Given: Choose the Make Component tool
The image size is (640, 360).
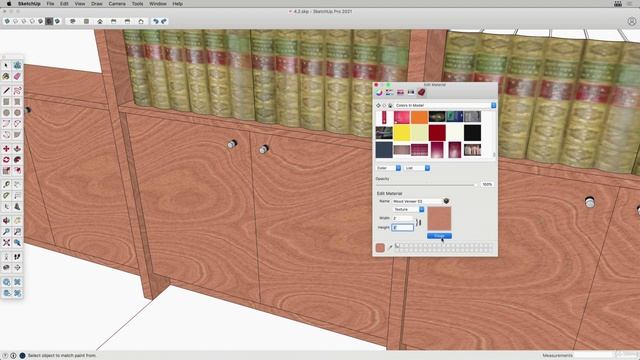Looking at the screenshot, I should [17, 65].
